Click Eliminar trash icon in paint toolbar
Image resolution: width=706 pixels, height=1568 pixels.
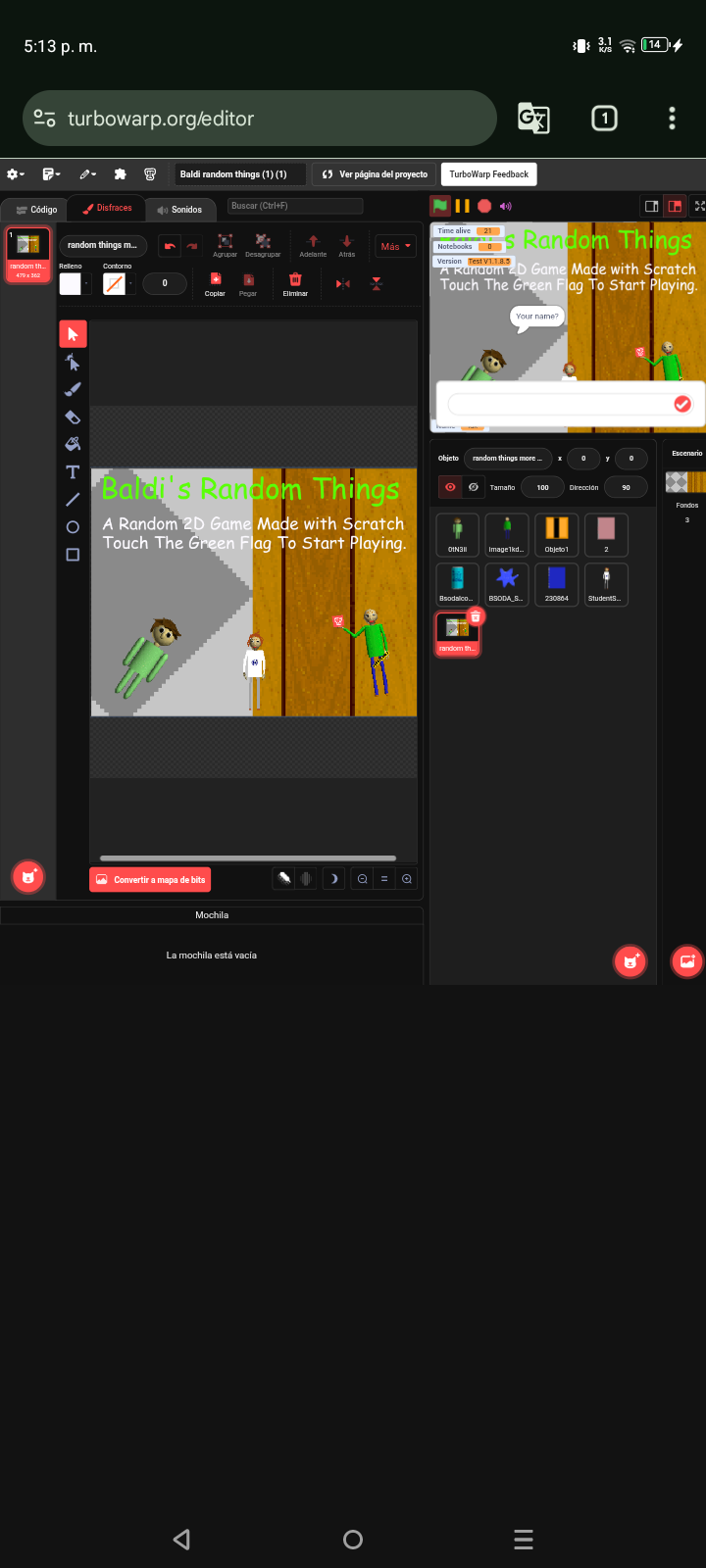coord(295,279)
